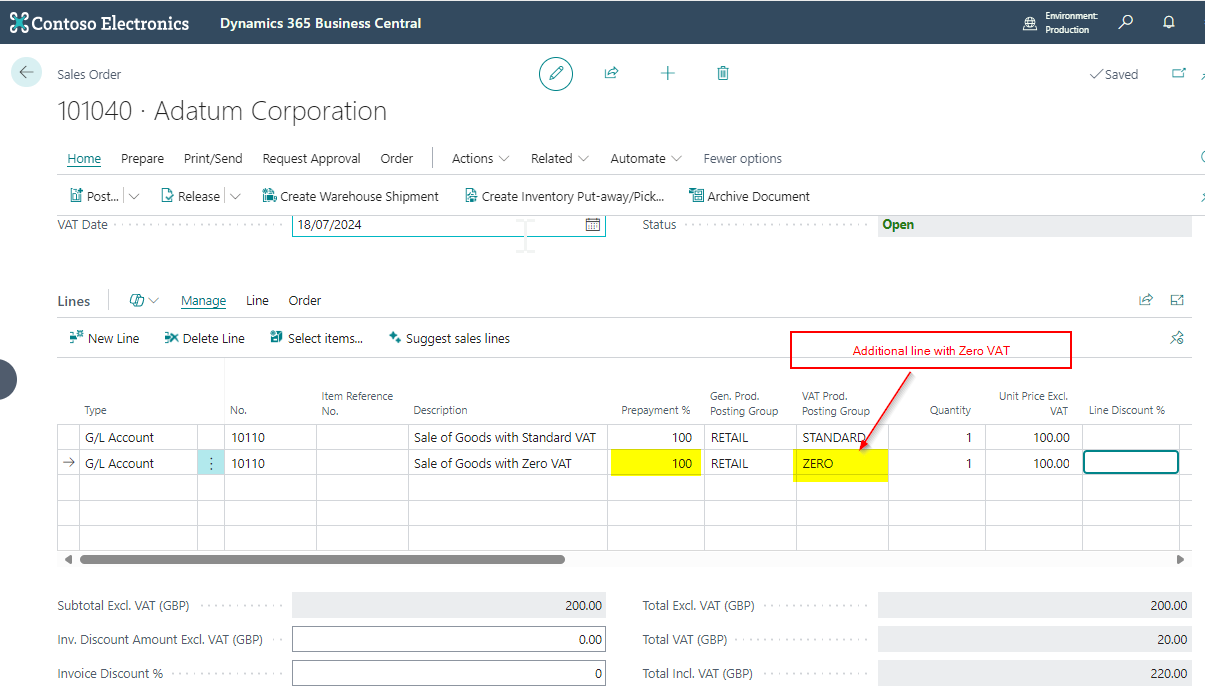Switch to the Prepare tab
This screenshot has width=1205, height=688.
click(142, 159)
